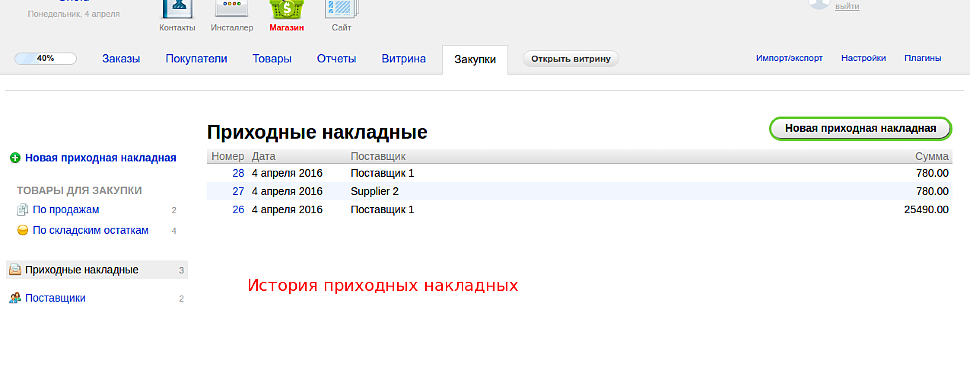Click the 780.00 sum in Supplier 2 row

click(x=932, y=191)
